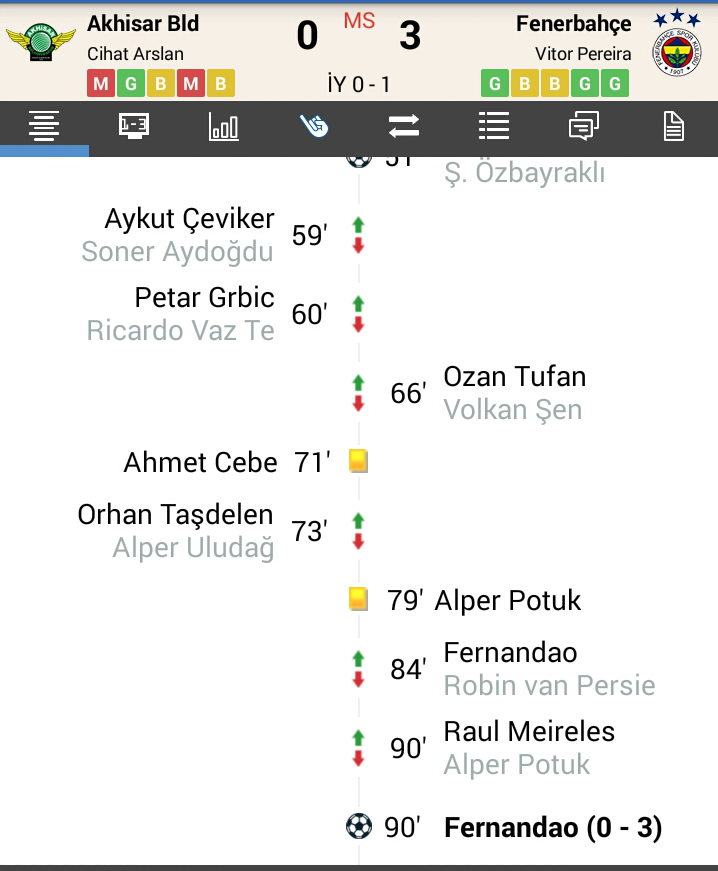Select Fenerbahçe's last green G form badge
This screenshot has width=718, height=871.
pos(615,83)
